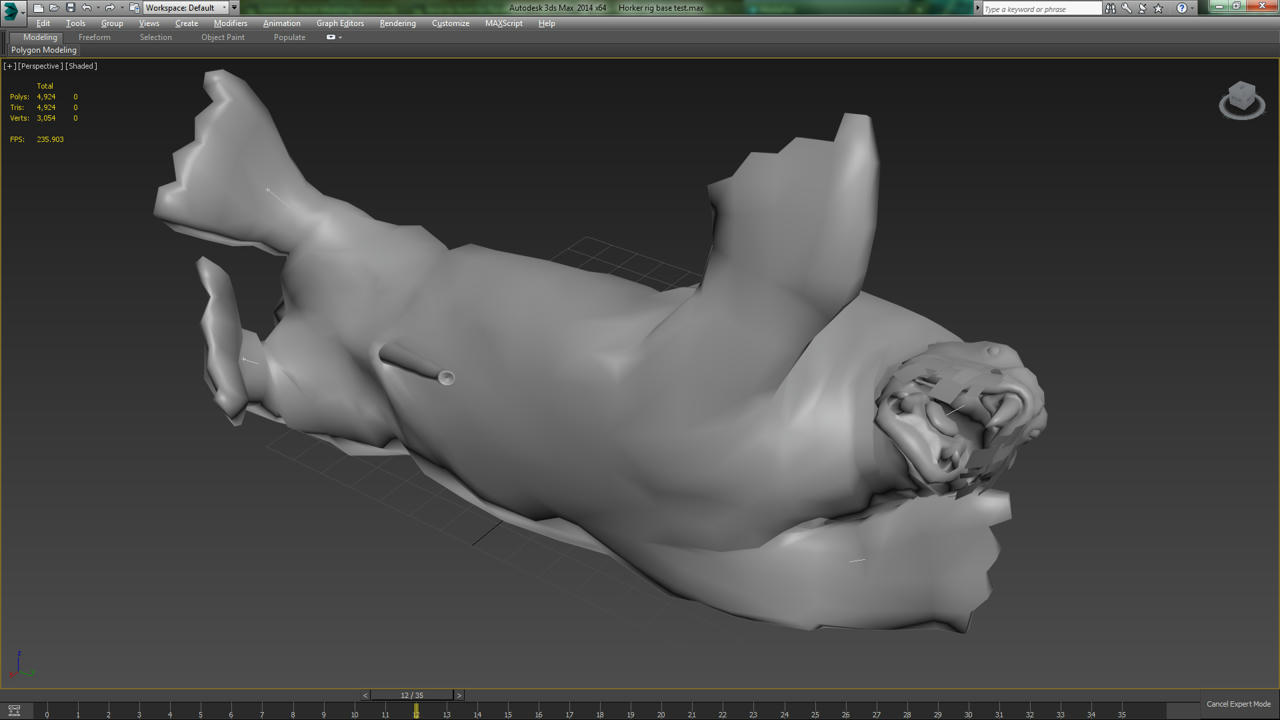The image size is (1280, 720).
Task: Open the Help menu
Action: click(x=547, y=23)
